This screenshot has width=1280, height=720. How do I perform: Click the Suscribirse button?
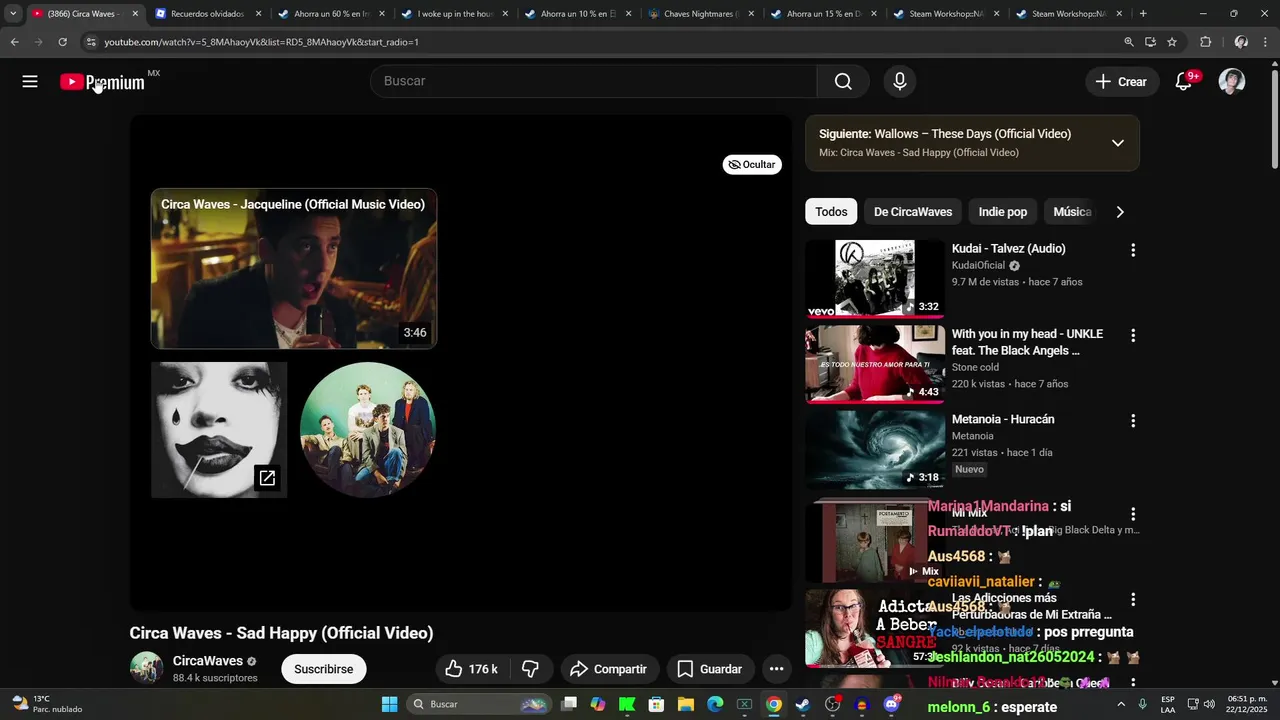324,669
